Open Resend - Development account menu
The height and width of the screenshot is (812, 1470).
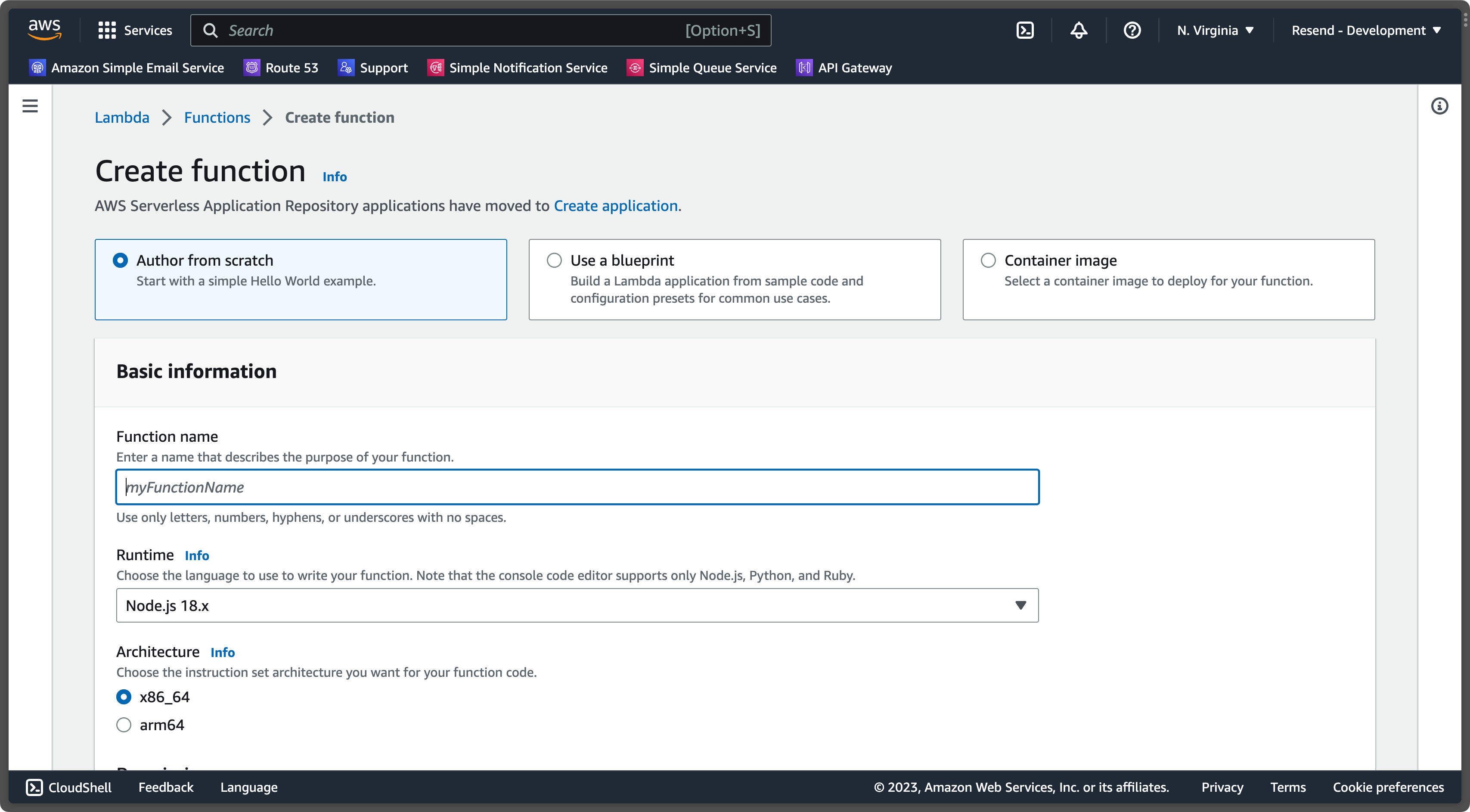point(1366,30)
